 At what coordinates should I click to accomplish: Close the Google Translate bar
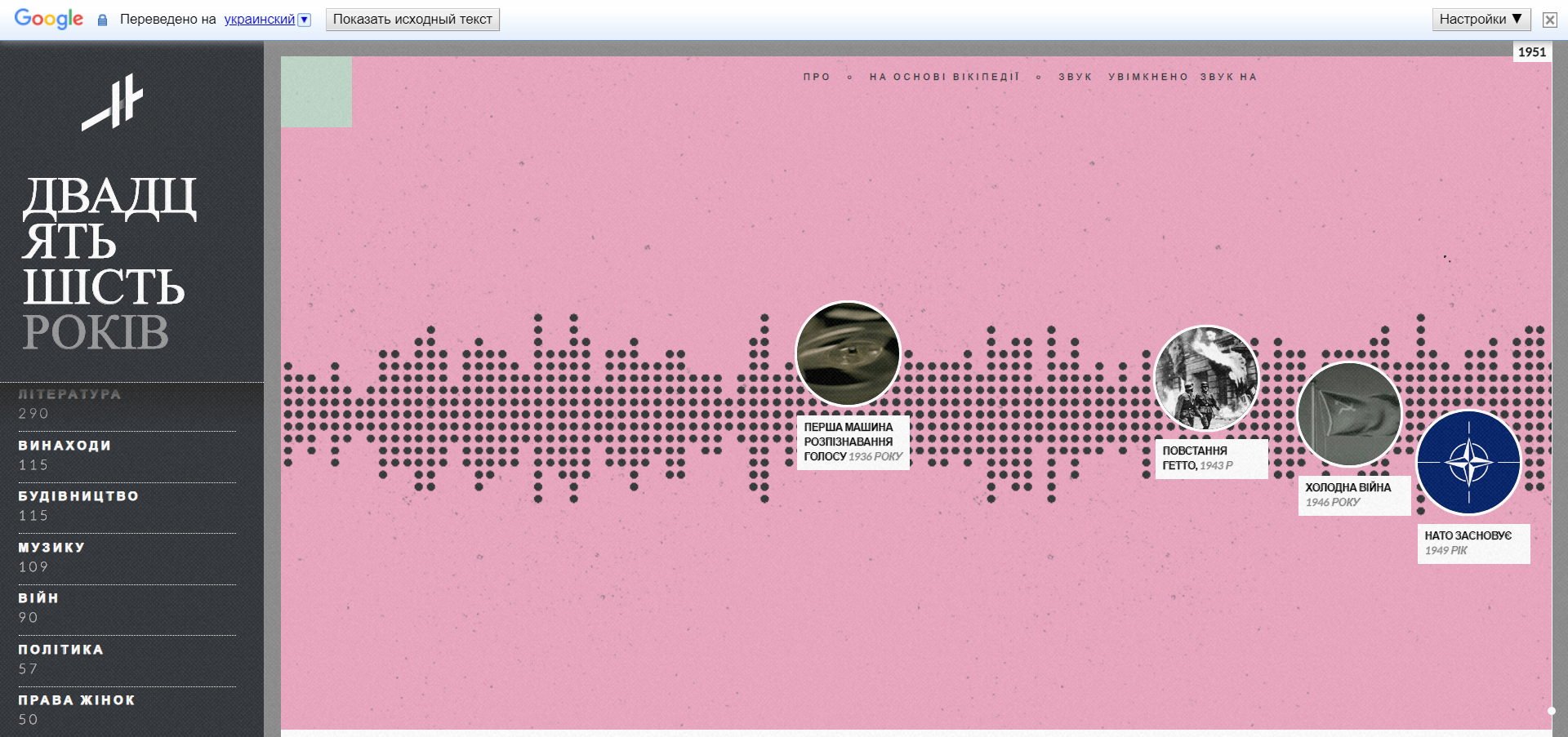point(1549,20)
